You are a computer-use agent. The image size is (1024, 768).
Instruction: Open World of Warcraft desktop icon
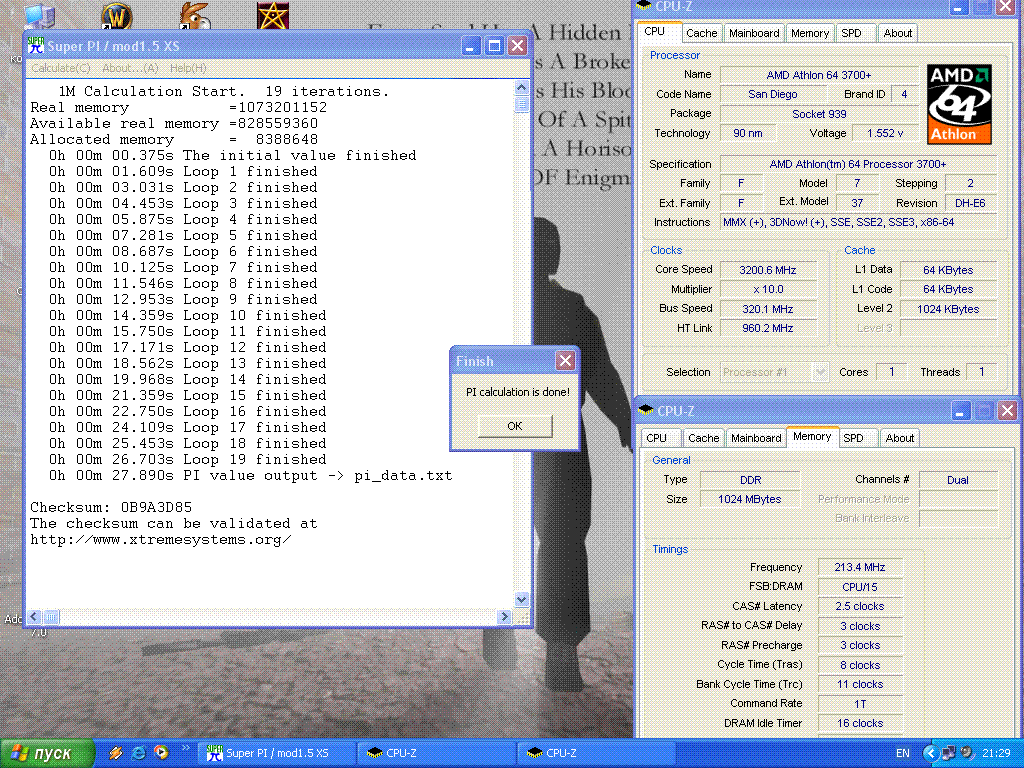(x=116, y=16)
